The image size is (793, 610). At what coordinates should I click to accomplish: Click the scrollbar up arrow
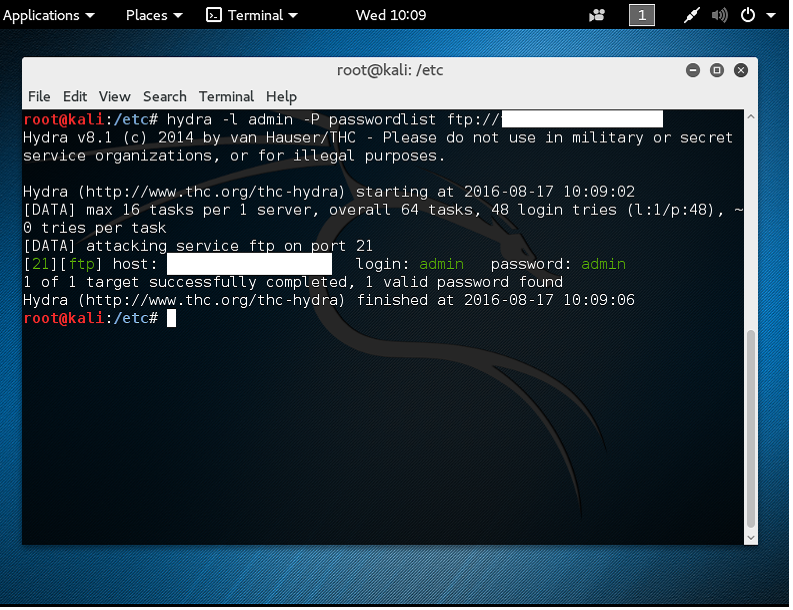click(x=751, y=117)
